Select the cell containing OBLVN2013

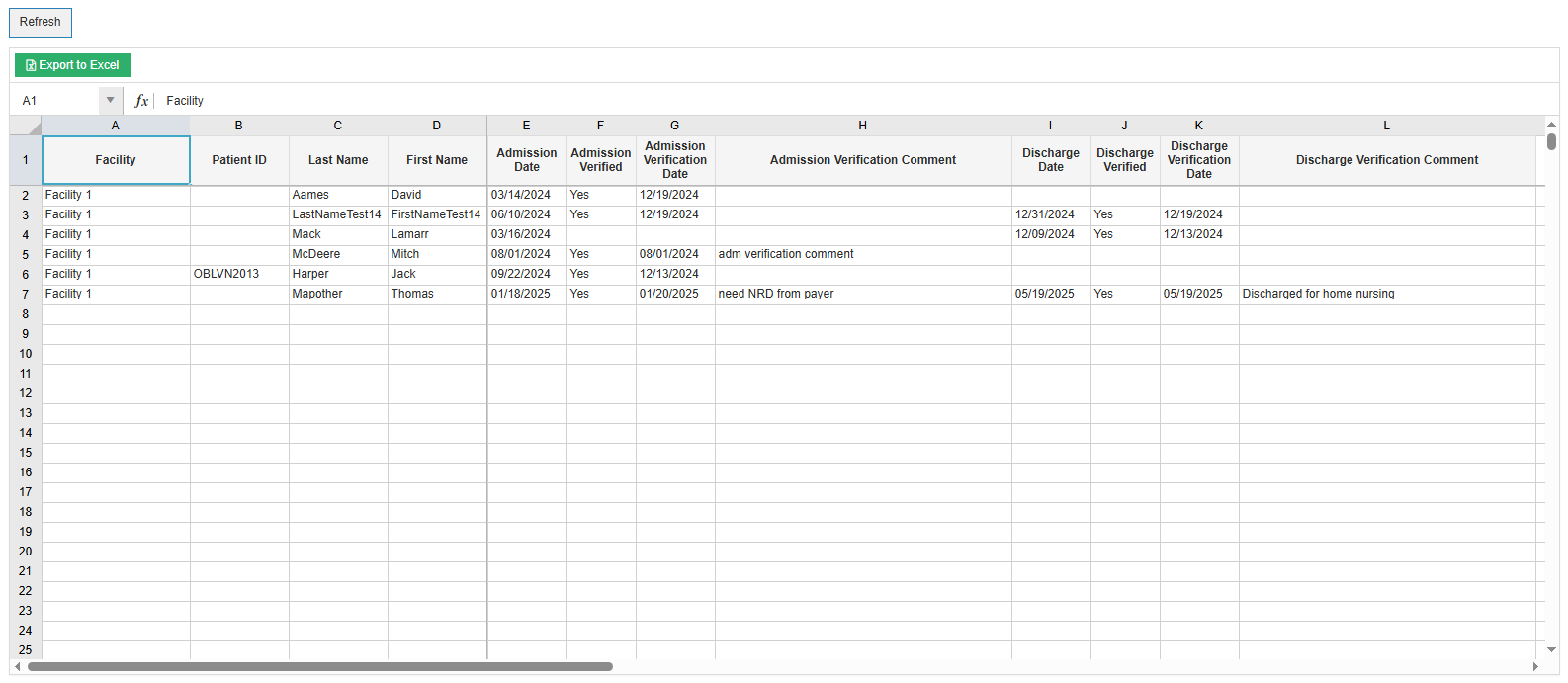click(239, 275)
